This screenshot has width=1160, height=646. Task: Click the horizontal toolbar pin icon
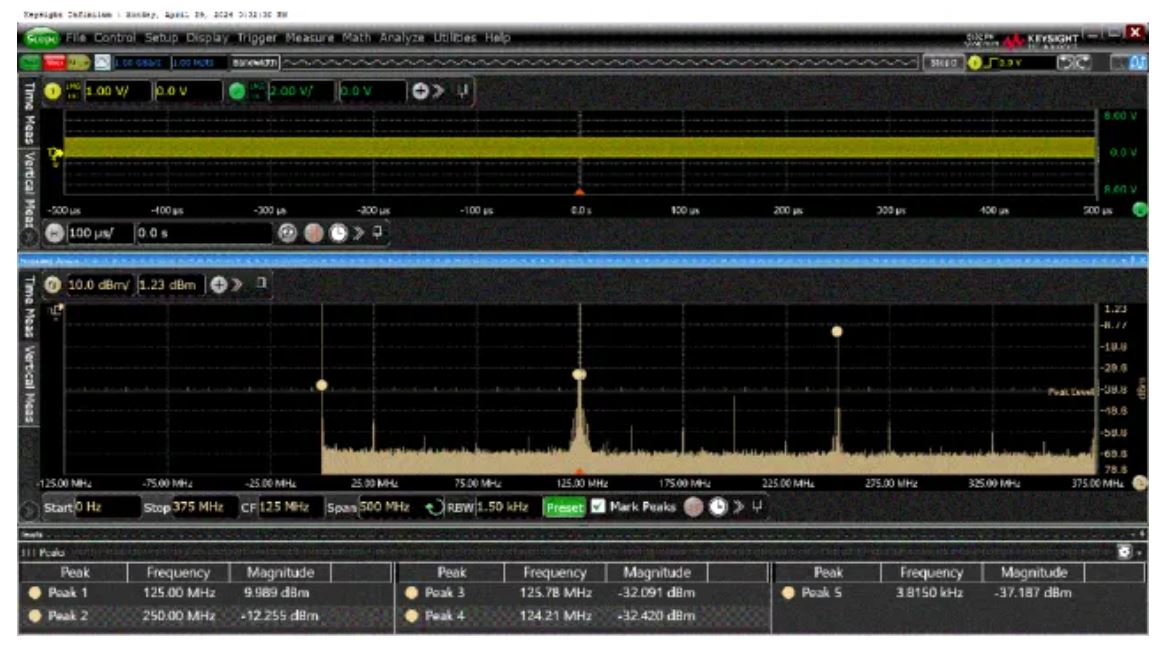[x=378, y=232]
